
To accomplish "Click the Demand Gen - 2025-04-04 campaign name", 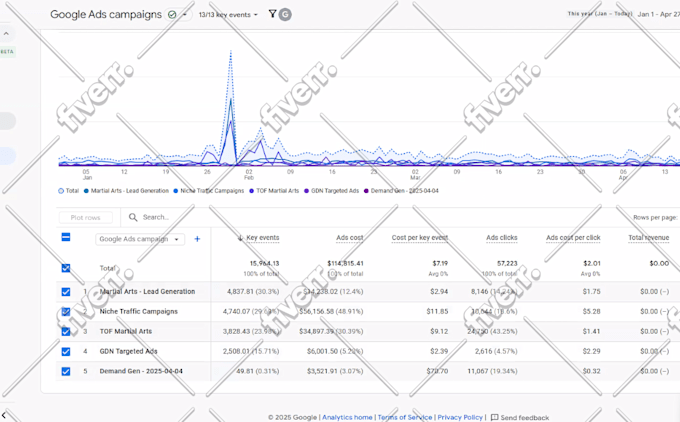I will point(141,371).
